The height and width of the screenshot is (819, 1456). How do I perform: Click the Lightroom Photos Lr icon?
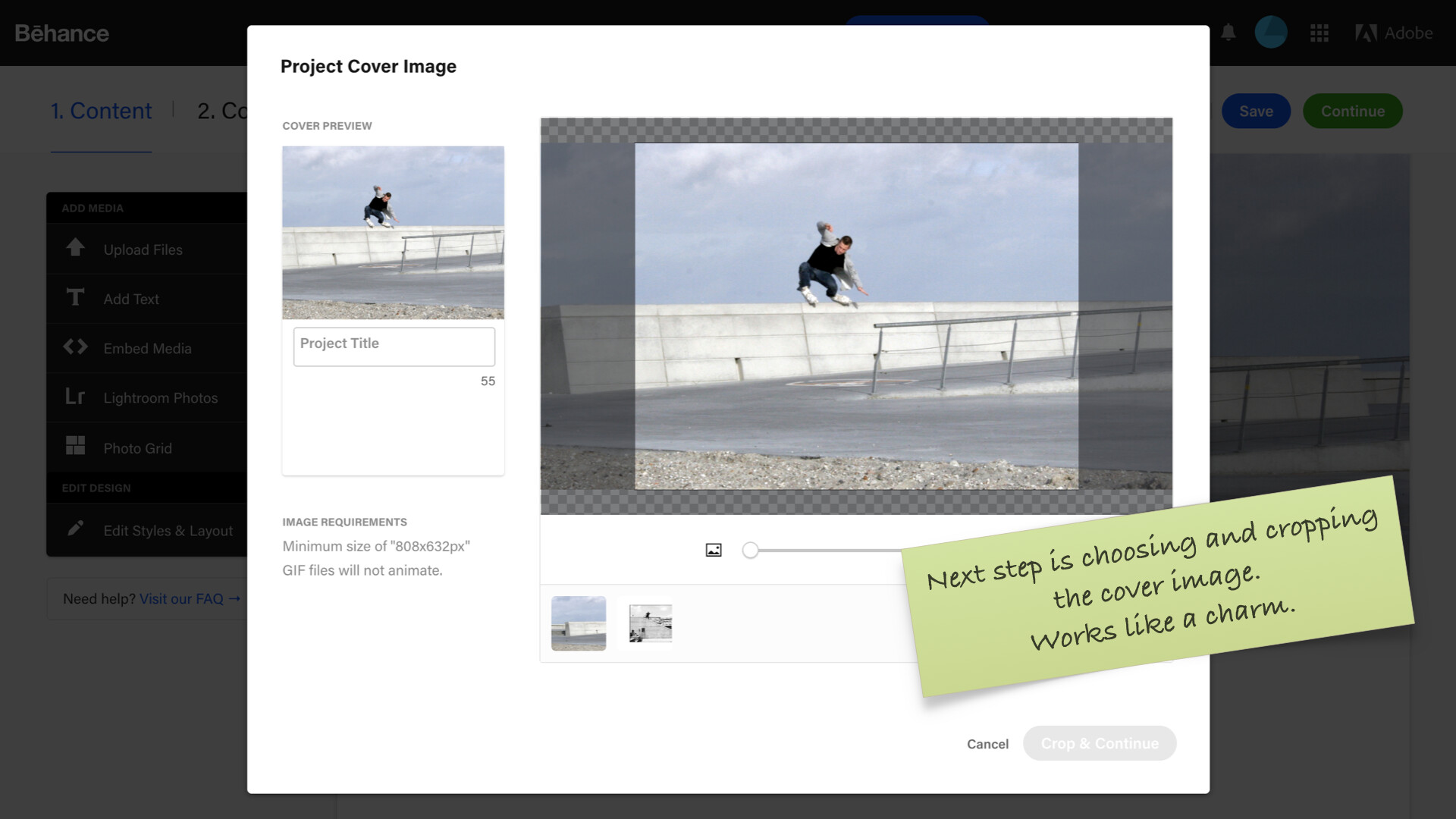click(75, 397)
